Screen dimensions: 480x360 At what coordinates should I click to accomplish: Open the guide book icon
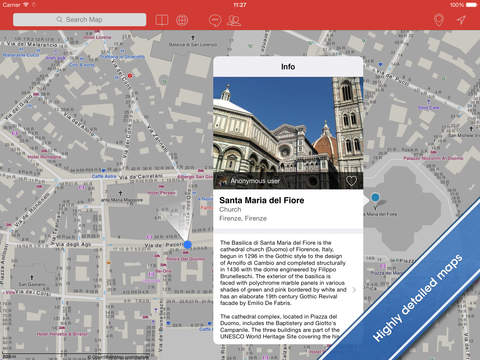pyautogui.click(x=162, y=20)
